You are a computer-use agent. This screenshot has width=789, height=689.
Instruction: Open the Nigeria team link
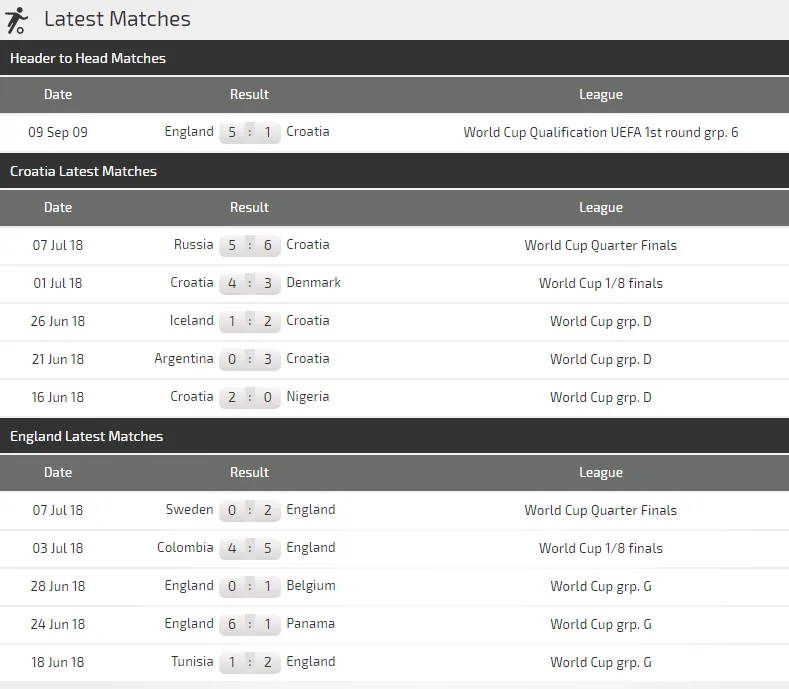pos(307,397)
